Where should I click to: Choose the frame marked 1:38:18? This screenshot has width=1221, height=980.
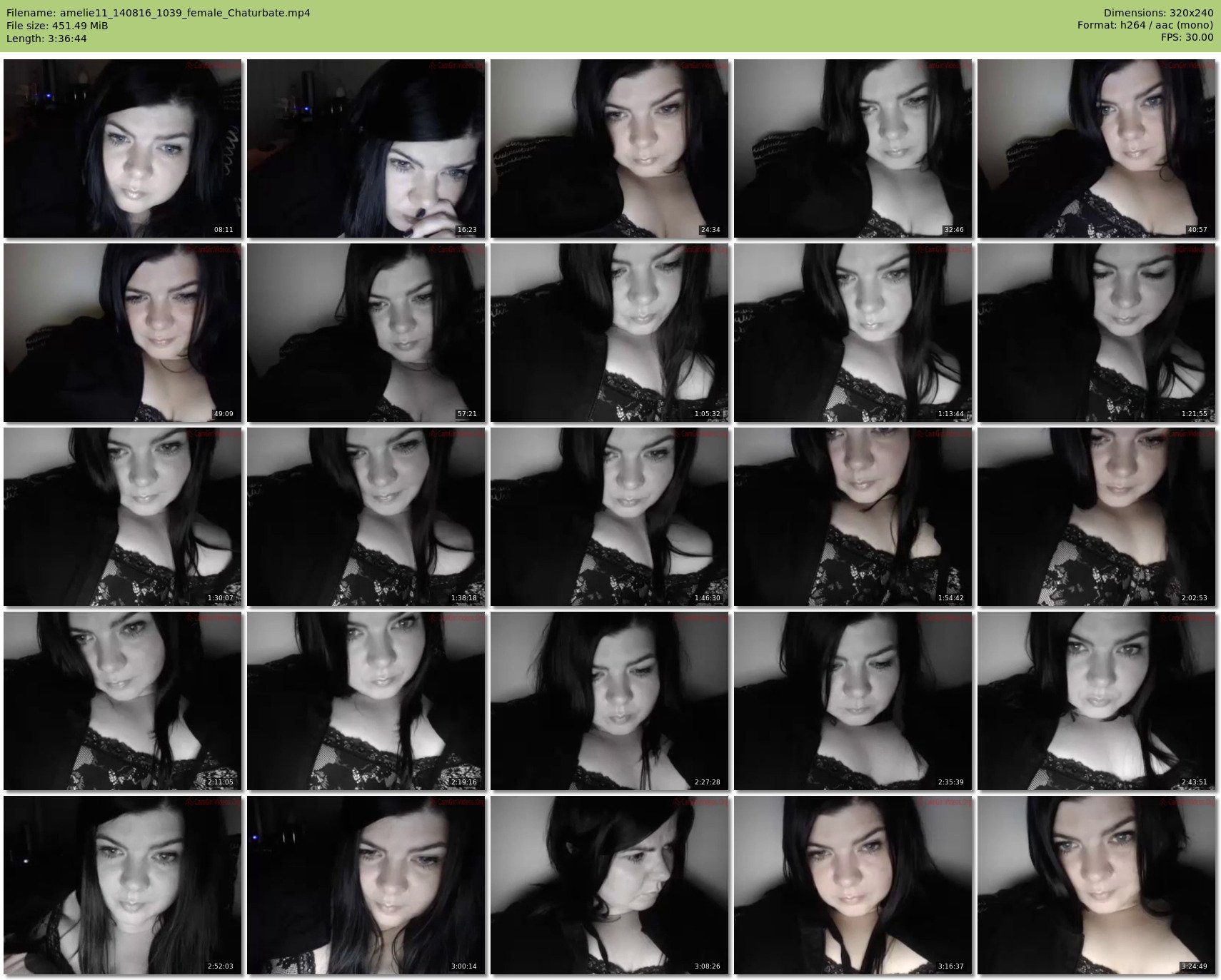pos(366,517)
